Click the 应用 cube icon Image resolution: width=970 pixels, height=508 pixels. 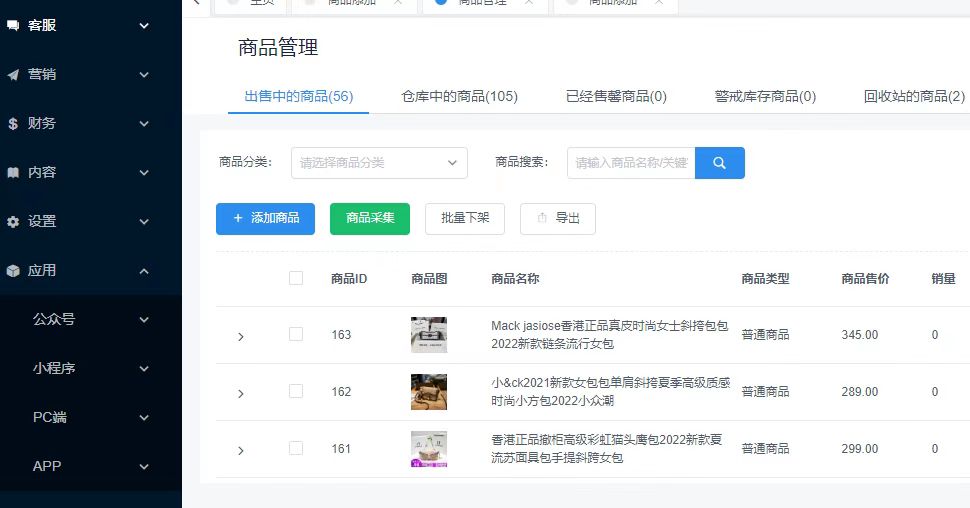pos(13,270)
